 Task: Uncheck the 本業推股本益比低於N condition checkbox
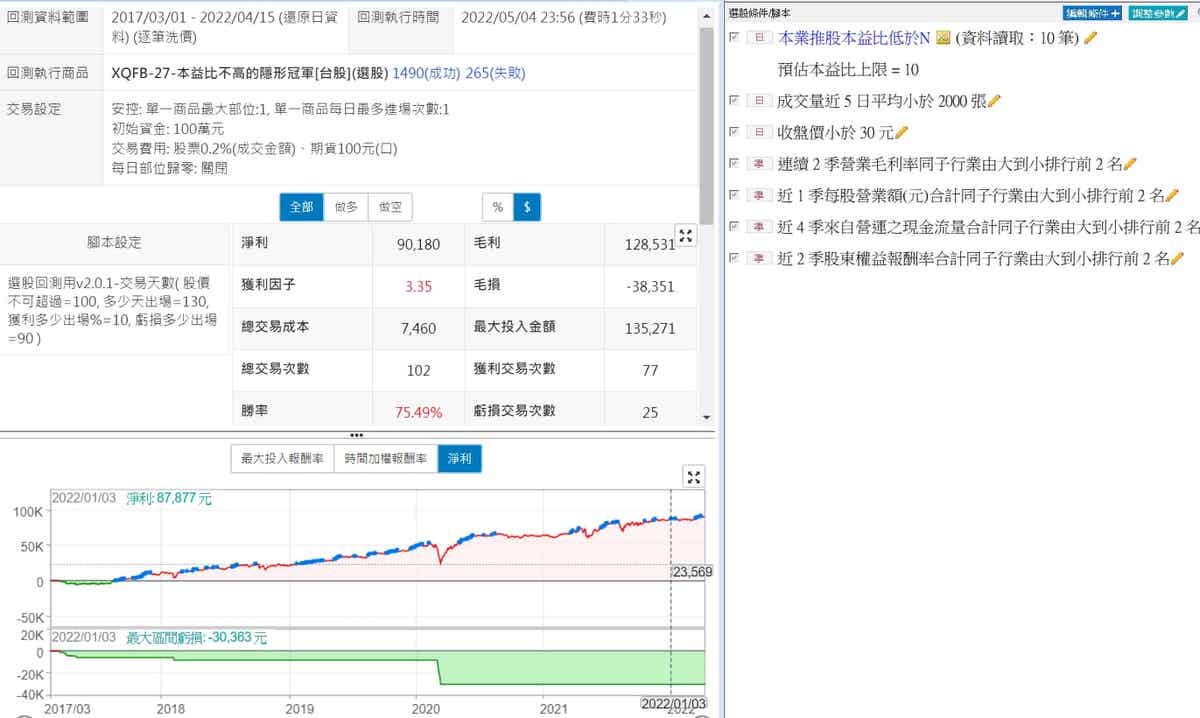735,37
